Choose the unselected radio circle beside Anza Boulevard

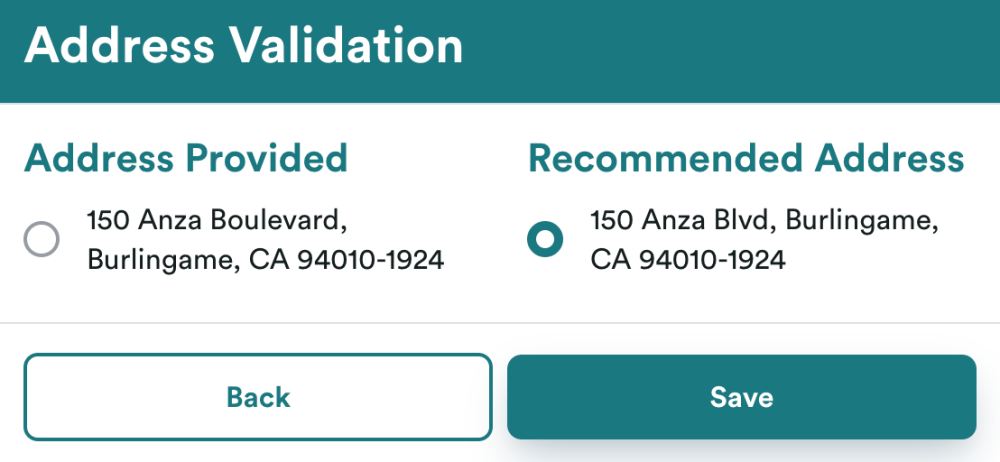coord(42,239)
